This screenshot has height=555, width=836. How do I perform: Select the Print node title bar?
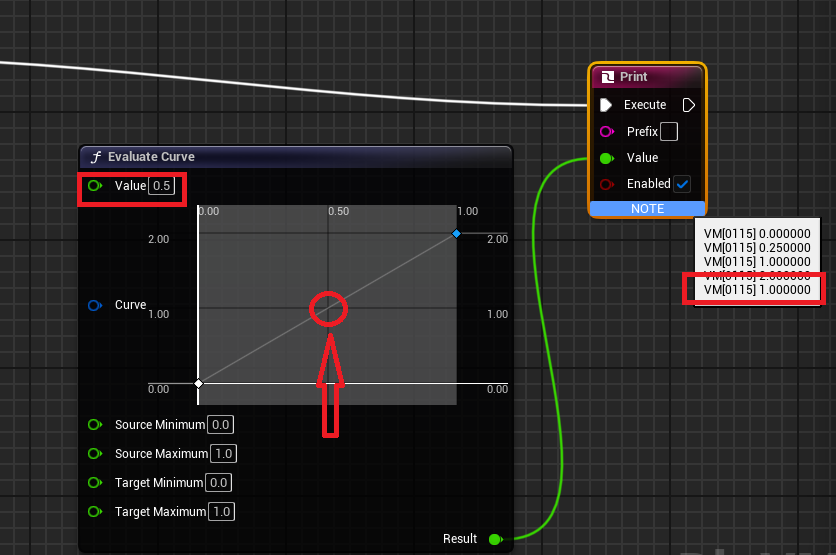(x=647, y=77)
